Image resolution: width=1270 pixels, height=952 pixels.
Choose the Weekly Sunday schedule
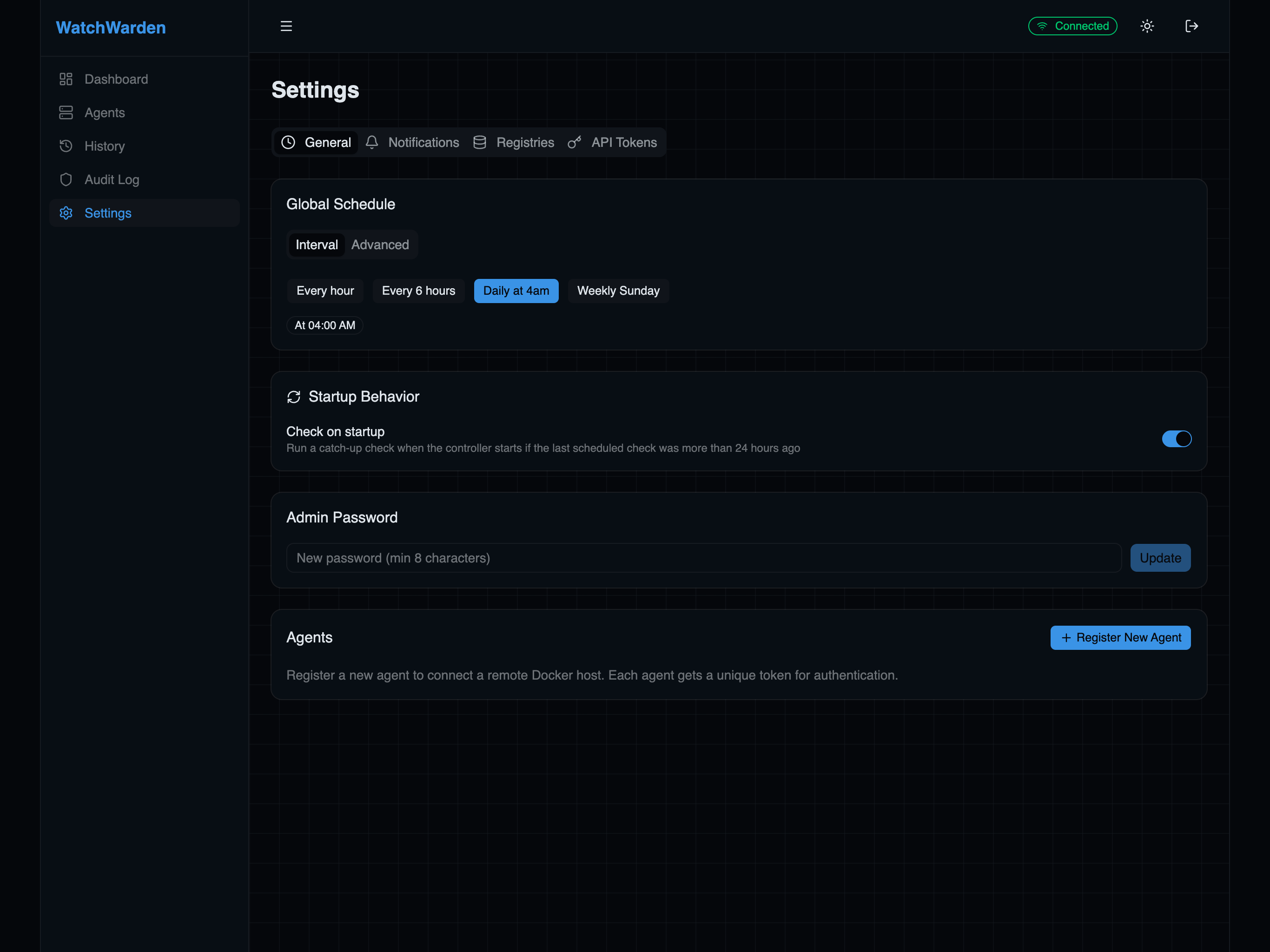point(618,291)
